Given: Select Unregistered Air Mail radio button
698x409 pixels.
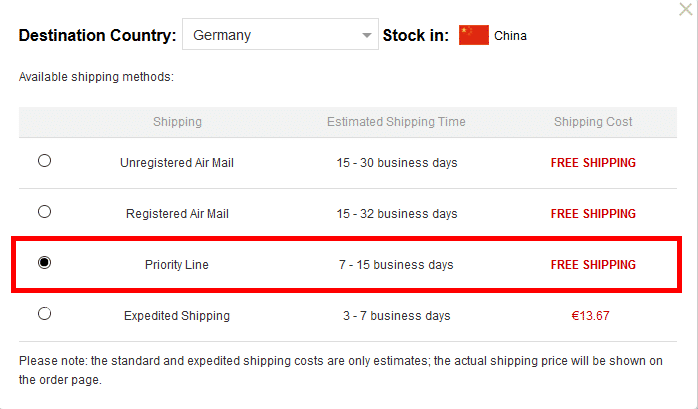Looking at the screenshot, I should [45, 161].
